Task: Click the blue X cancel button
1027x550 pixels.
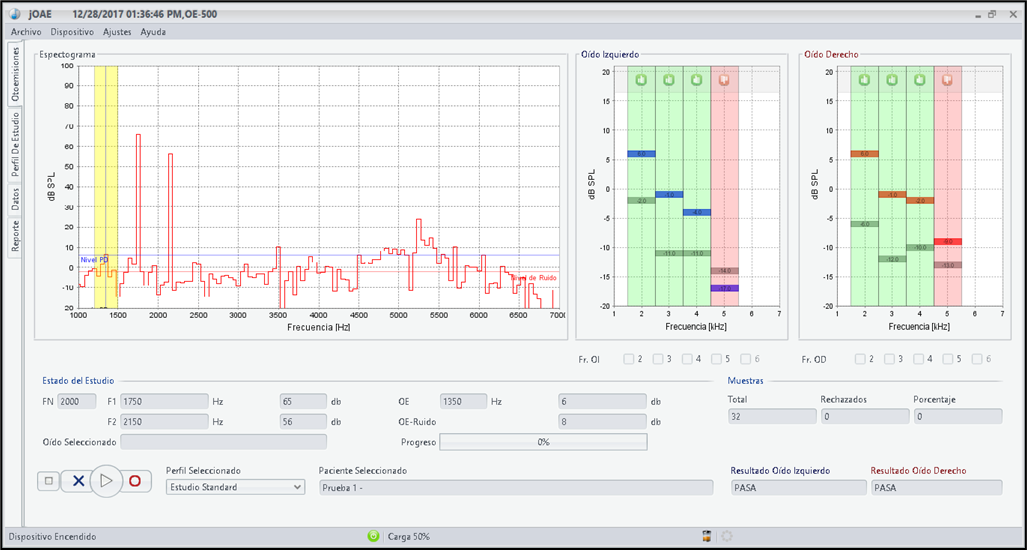Action: click(78, 481)
